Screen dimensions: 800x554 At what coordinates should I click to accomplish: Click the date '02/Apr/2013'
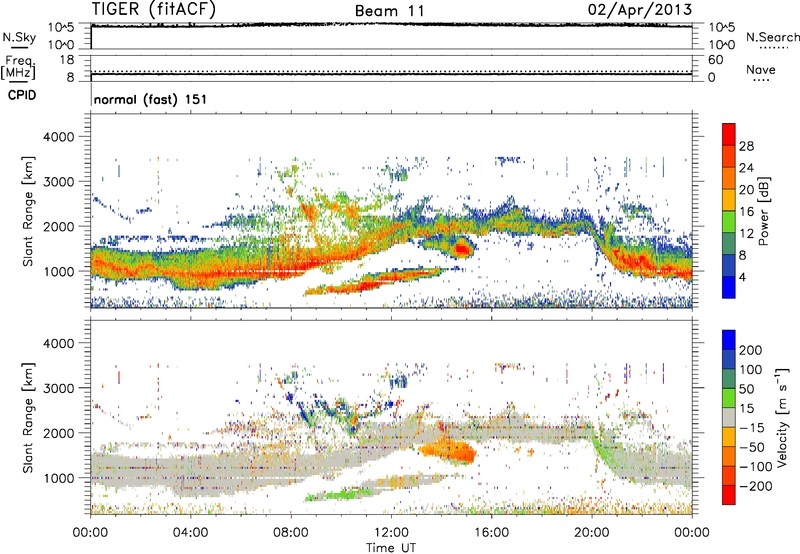pos(640,10)
